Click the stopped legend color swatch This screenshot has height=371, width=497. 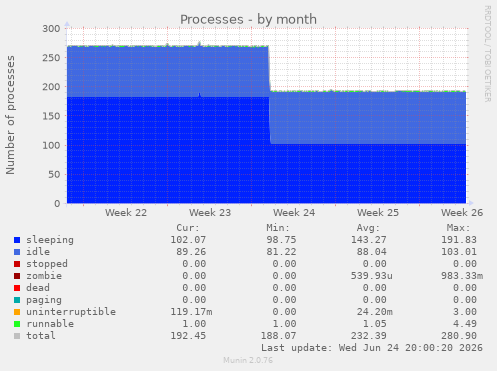point(17,264)
